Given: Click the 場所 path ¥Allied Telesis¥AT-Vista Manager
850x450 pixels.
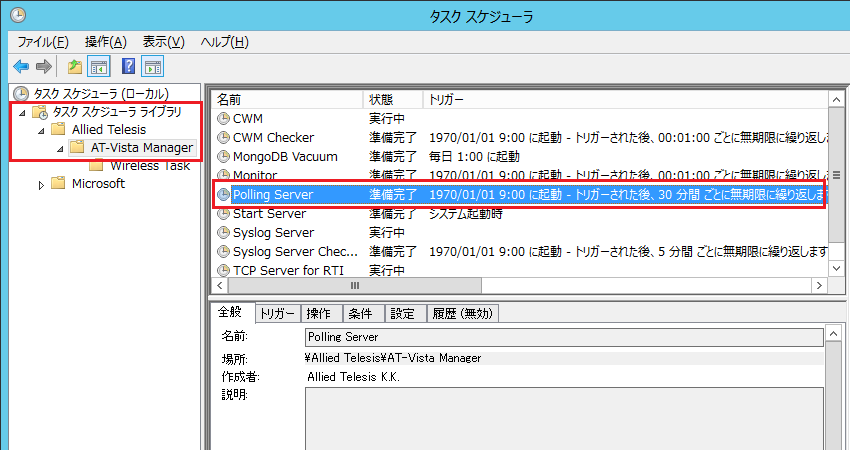Looking at the screenshot, I should pyautogui.click(x=394, y=358).
